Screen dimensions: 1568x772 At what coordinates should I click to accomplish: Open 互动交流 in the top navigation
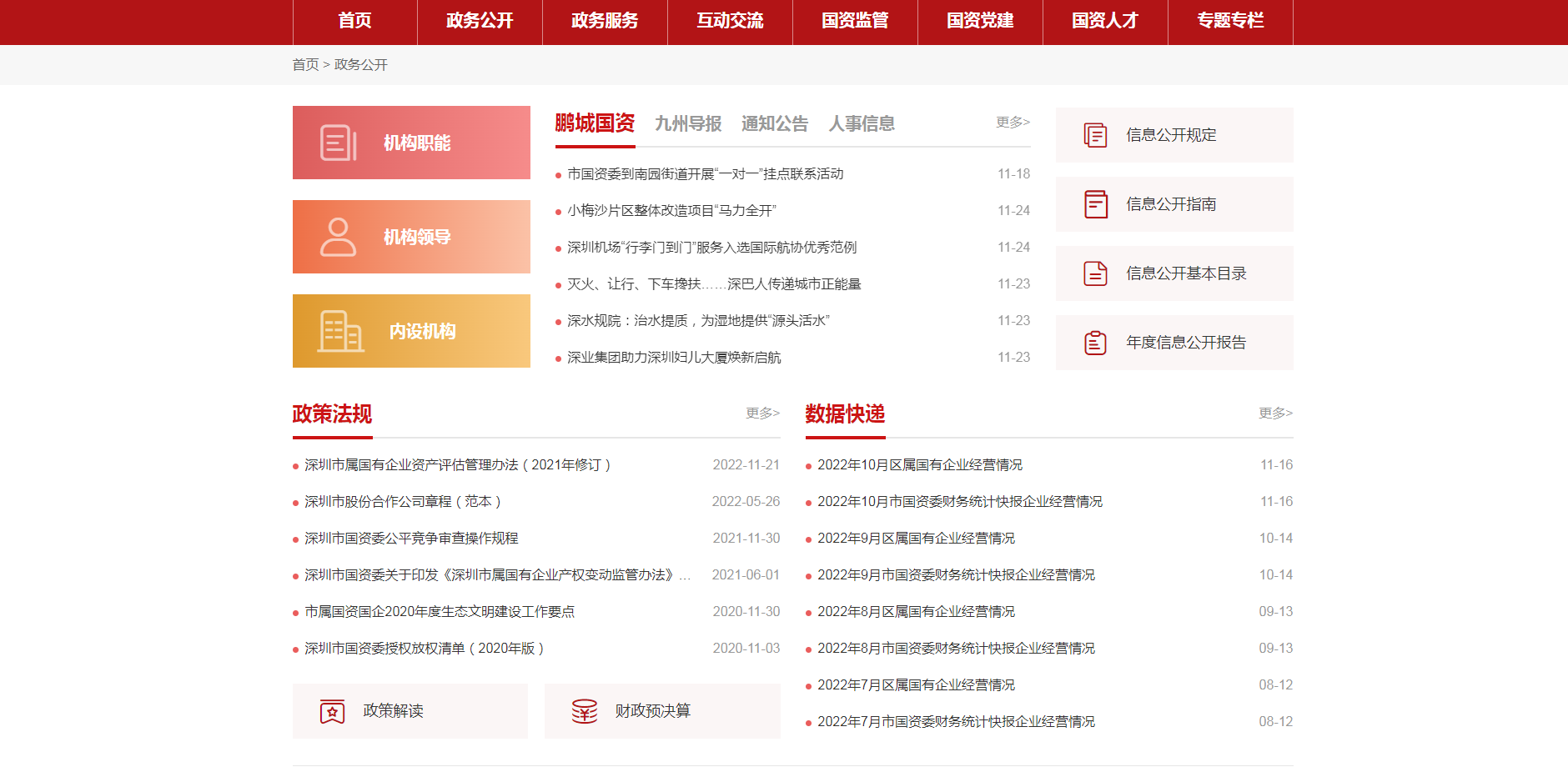coord(730,21)
